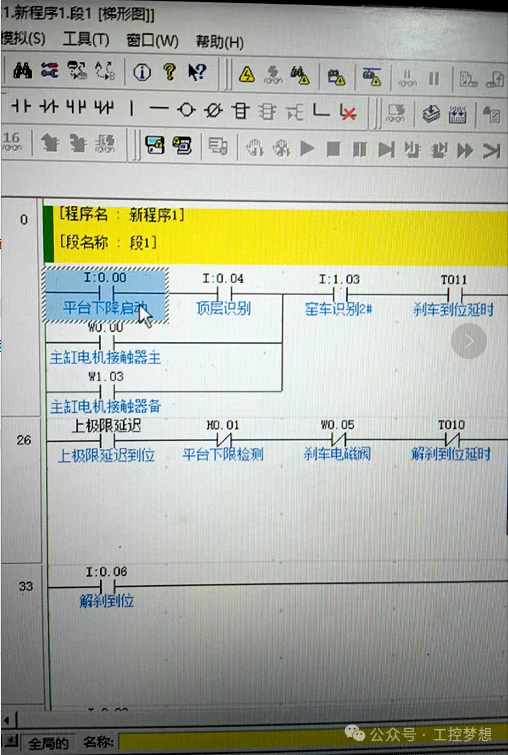Click the gray circular next-image arrow
Screen dimensions: 508x755
(469, 341)
